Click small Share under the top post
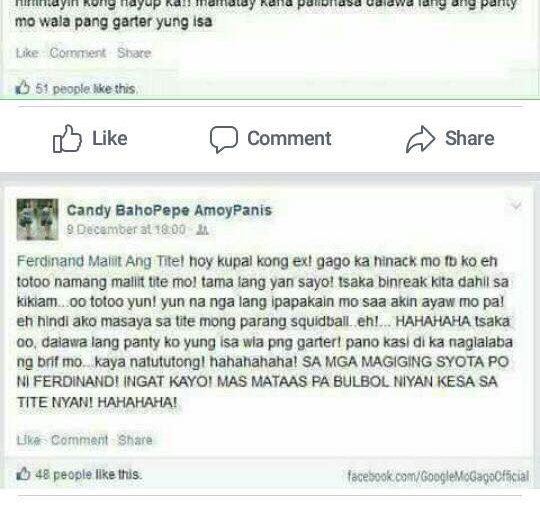 point(134,53)
